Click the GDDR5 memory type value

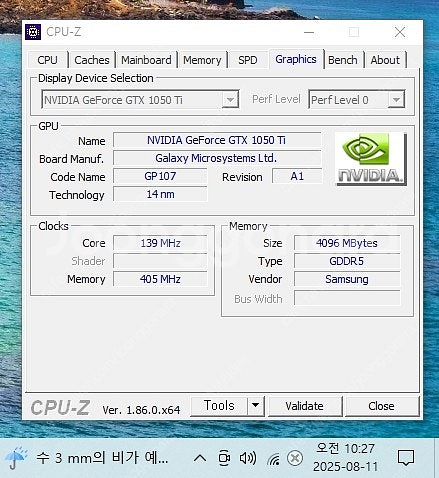click(347, 261)
